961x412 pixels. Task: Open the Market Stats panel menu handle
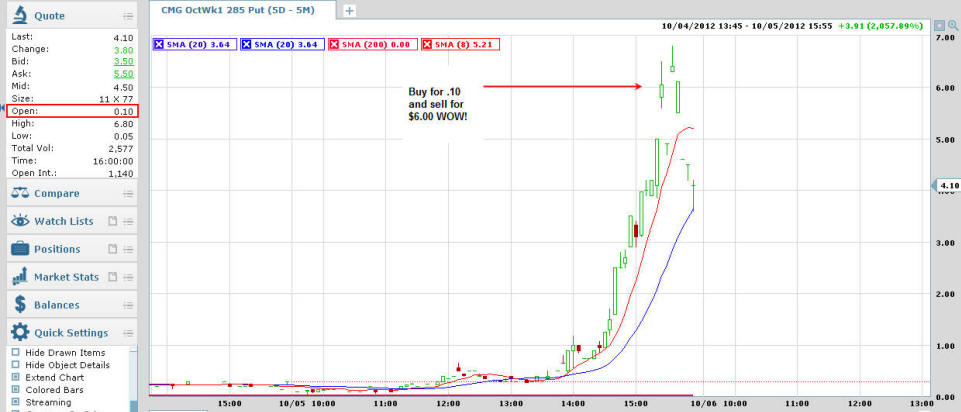coord(127,277)
